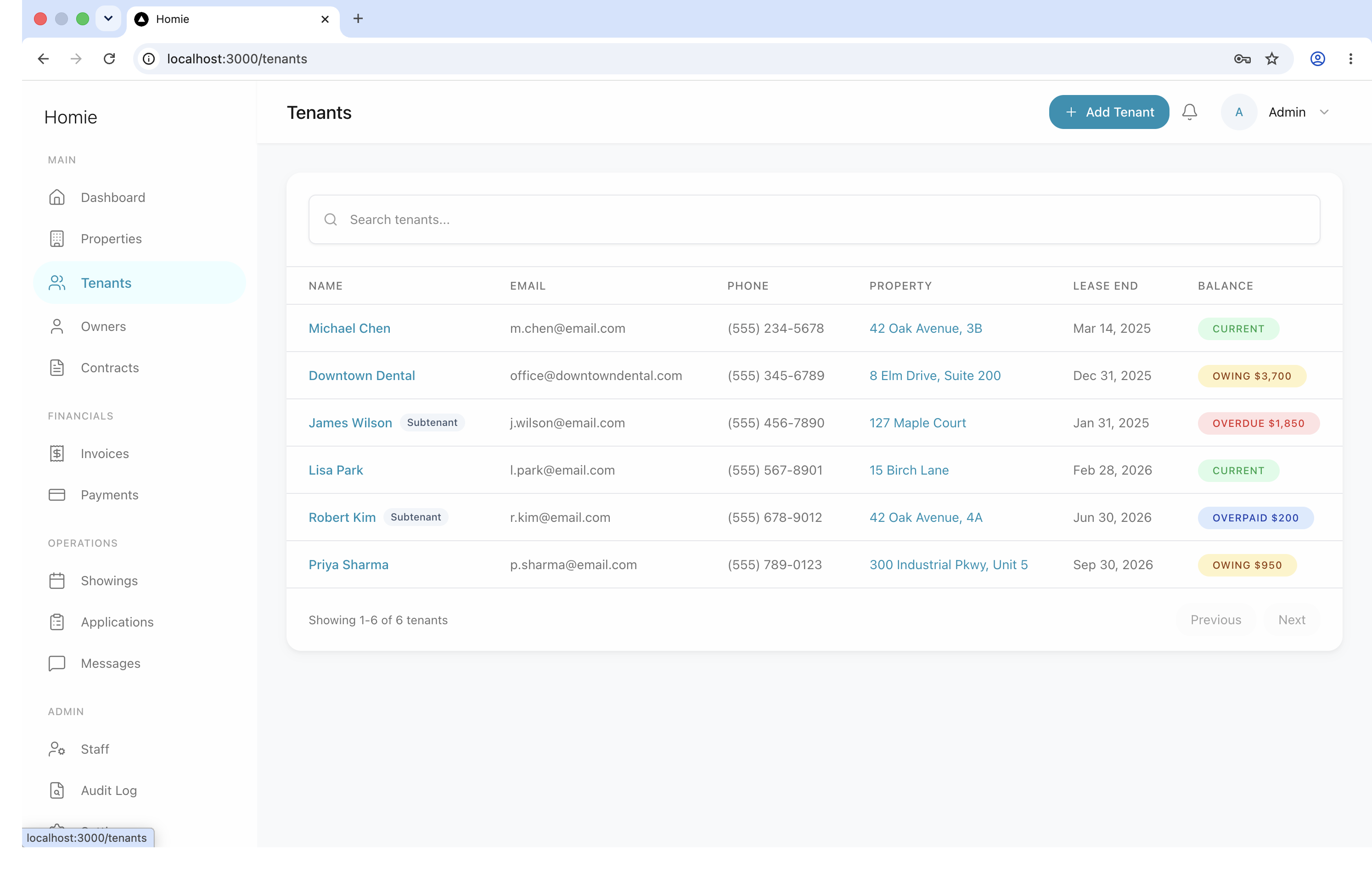1372x873 pixels.
Task: Open the Homie browser tab
Action: (x=233, y=19)
